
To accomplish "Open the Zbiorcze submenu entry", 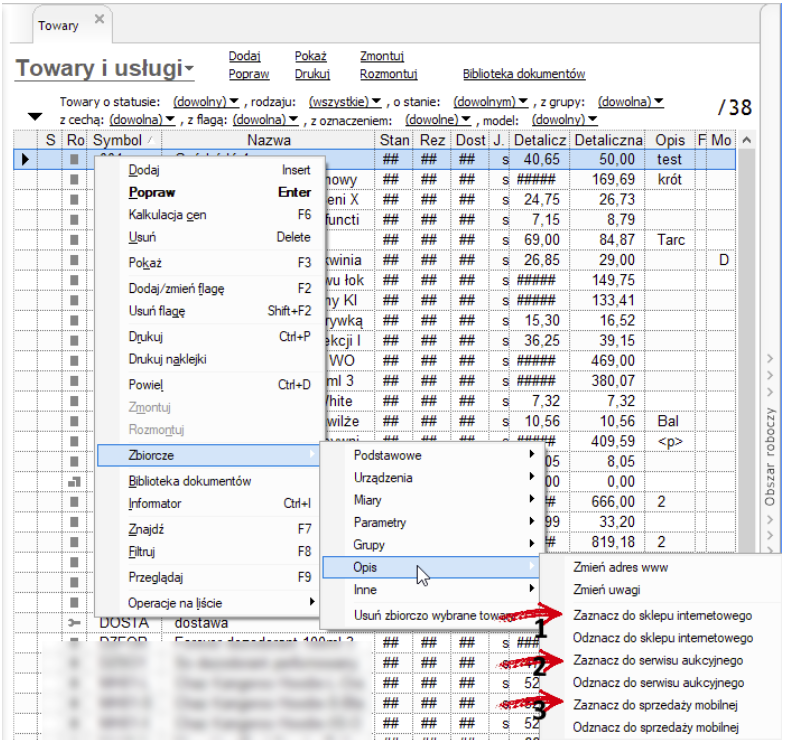I will click(208, 455).
